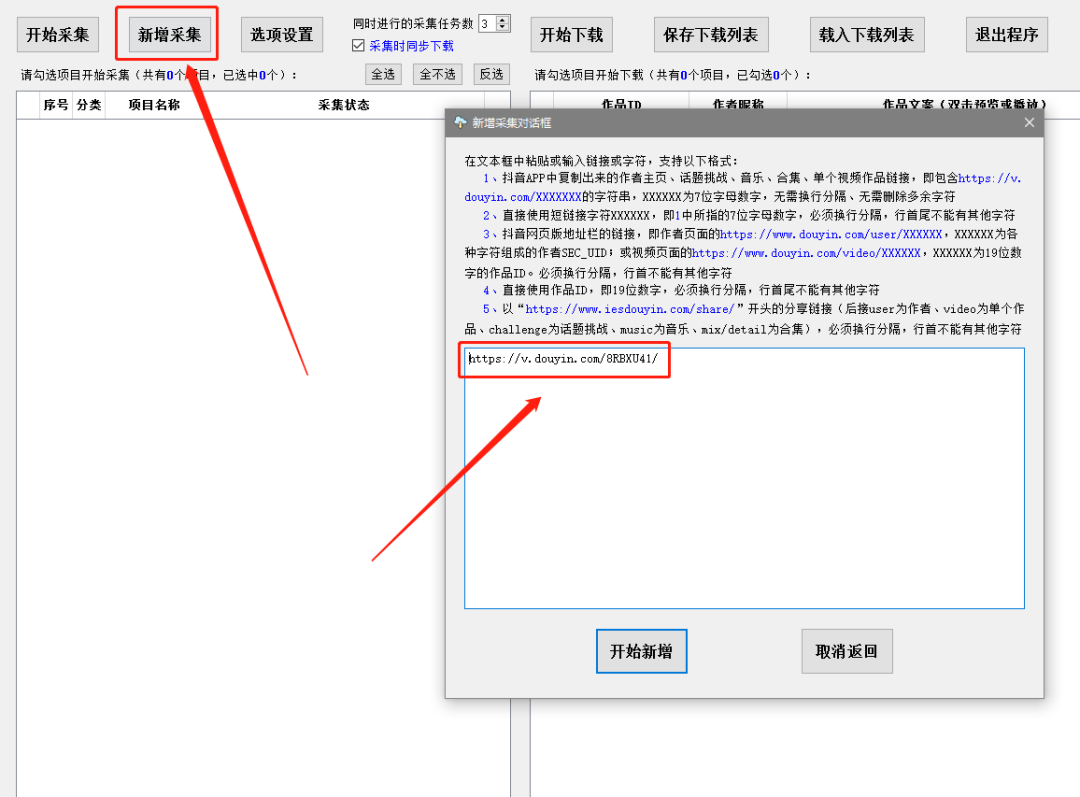Open 选项设置 options

tap(282, 35)
